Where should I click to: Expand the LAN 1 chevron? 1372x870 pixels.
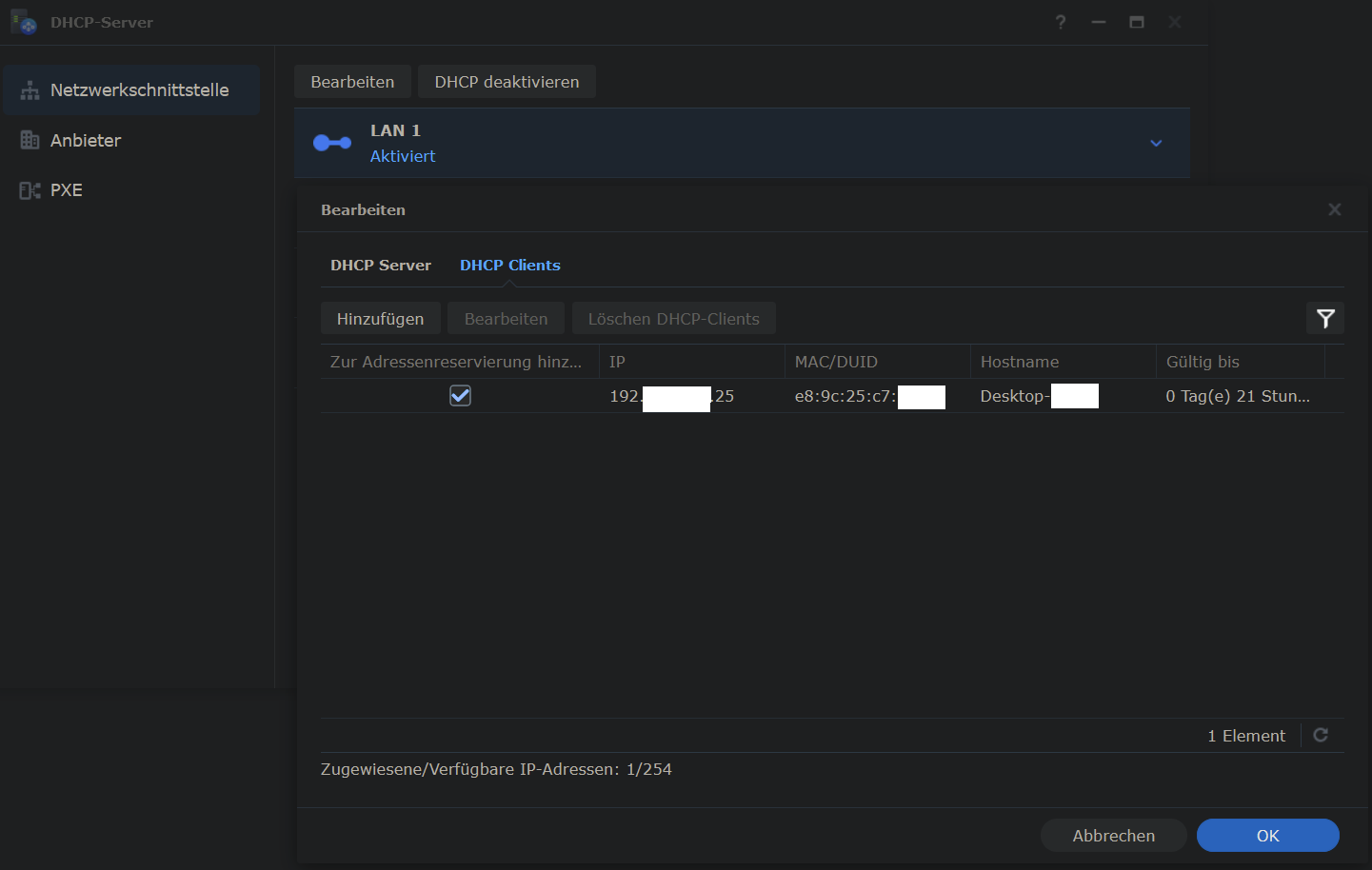point(1156,143)
